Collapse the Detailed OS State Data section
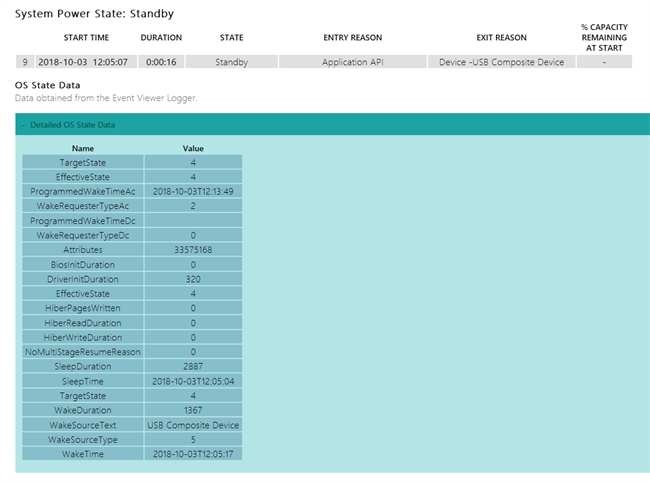 (x=72, y=125)
